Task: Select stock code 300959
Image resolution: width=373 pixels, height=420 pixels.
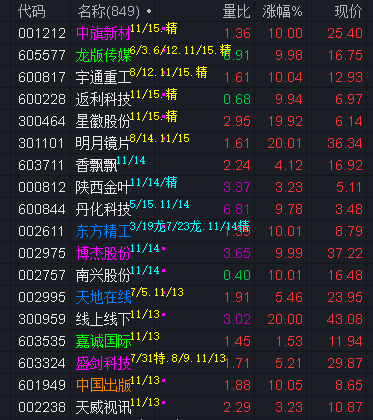Action: click(x=42, y=319)
